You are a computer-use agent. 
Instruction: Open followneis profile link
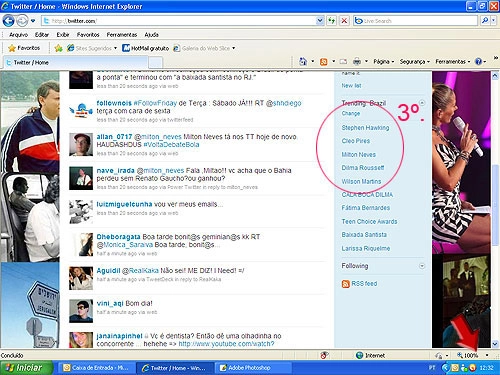[114, 103]
